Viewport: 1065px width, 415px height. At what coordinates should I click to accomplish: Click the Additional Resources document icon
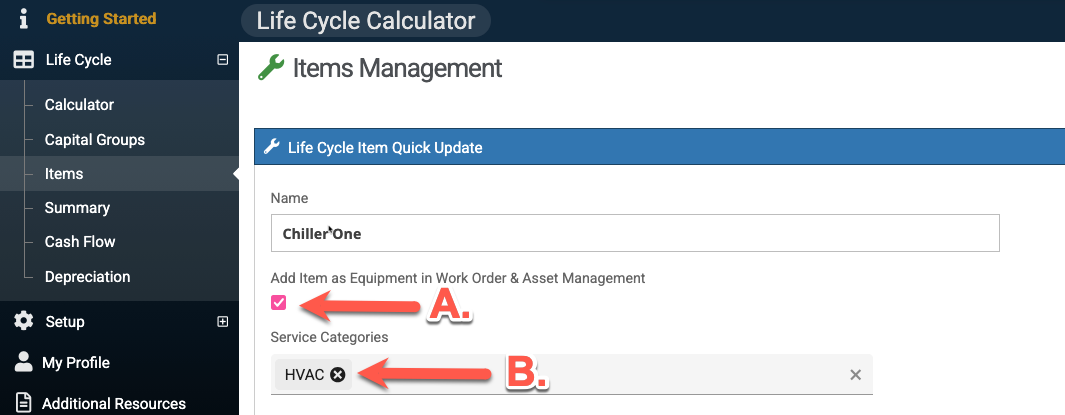[23, 403]
